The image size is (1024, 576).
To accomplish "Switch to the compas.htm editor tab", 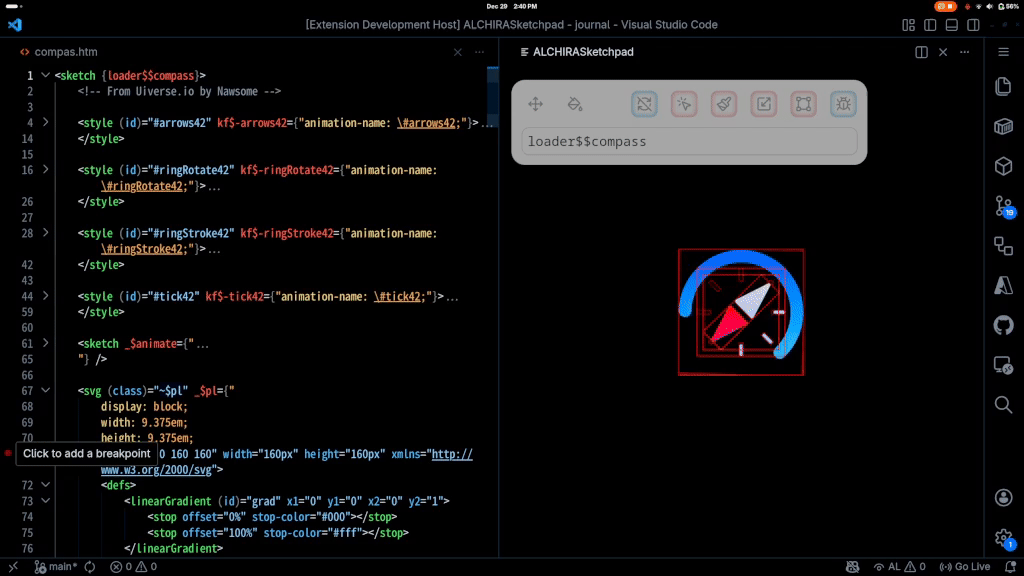I will 66,52.
